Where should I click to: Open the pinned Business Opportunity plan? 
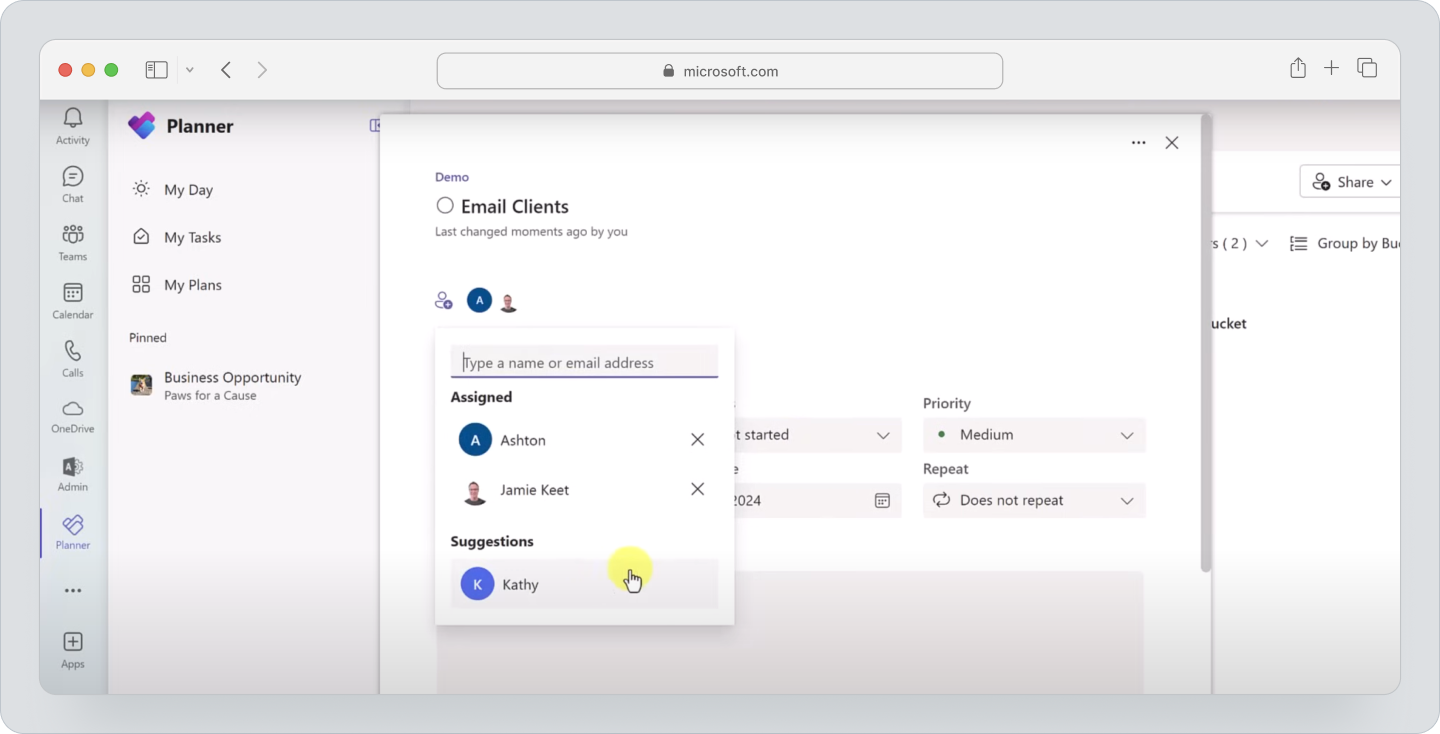coord(232,385)
